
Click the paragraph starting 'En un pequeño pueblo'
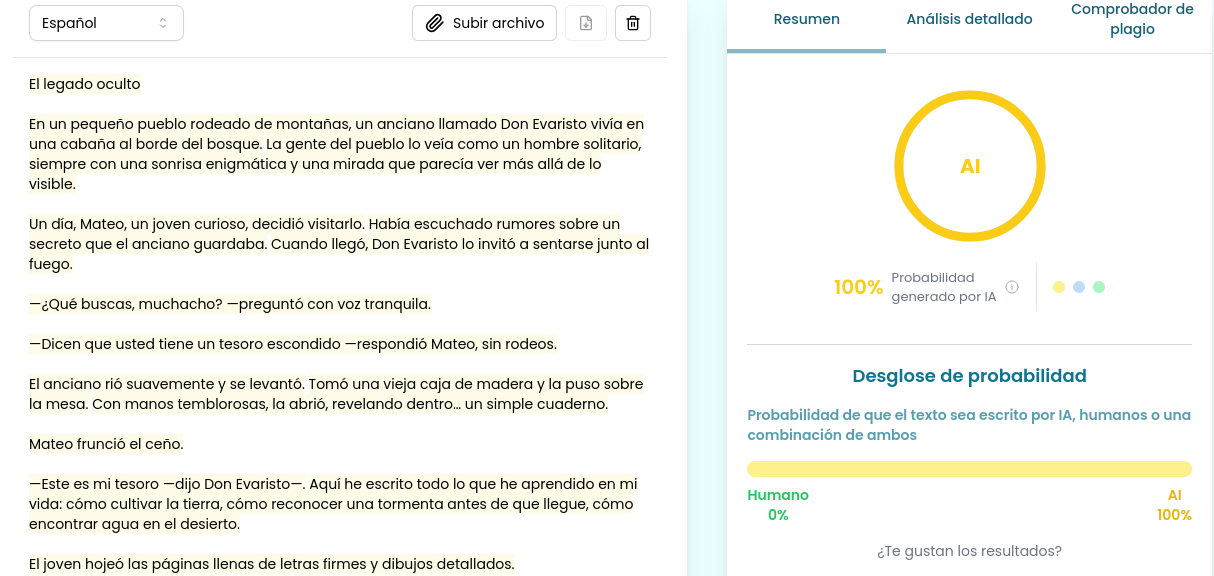click(338, 154)
